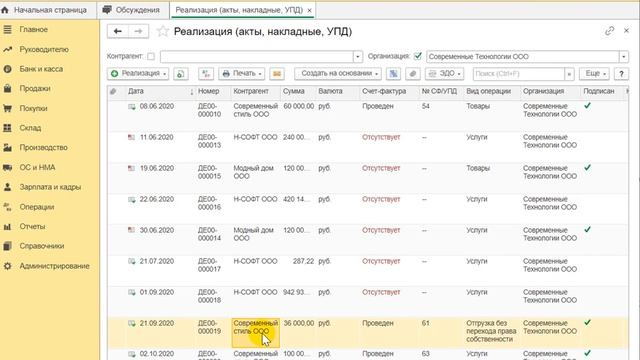Open the Главное section icon
The width and height of the screenshot is (640, 360).
pos(7,29)
